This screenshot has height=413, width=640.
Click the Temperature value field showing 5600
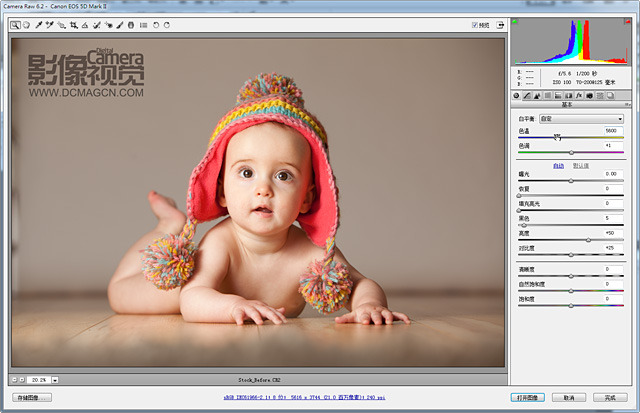click(613, 131)
